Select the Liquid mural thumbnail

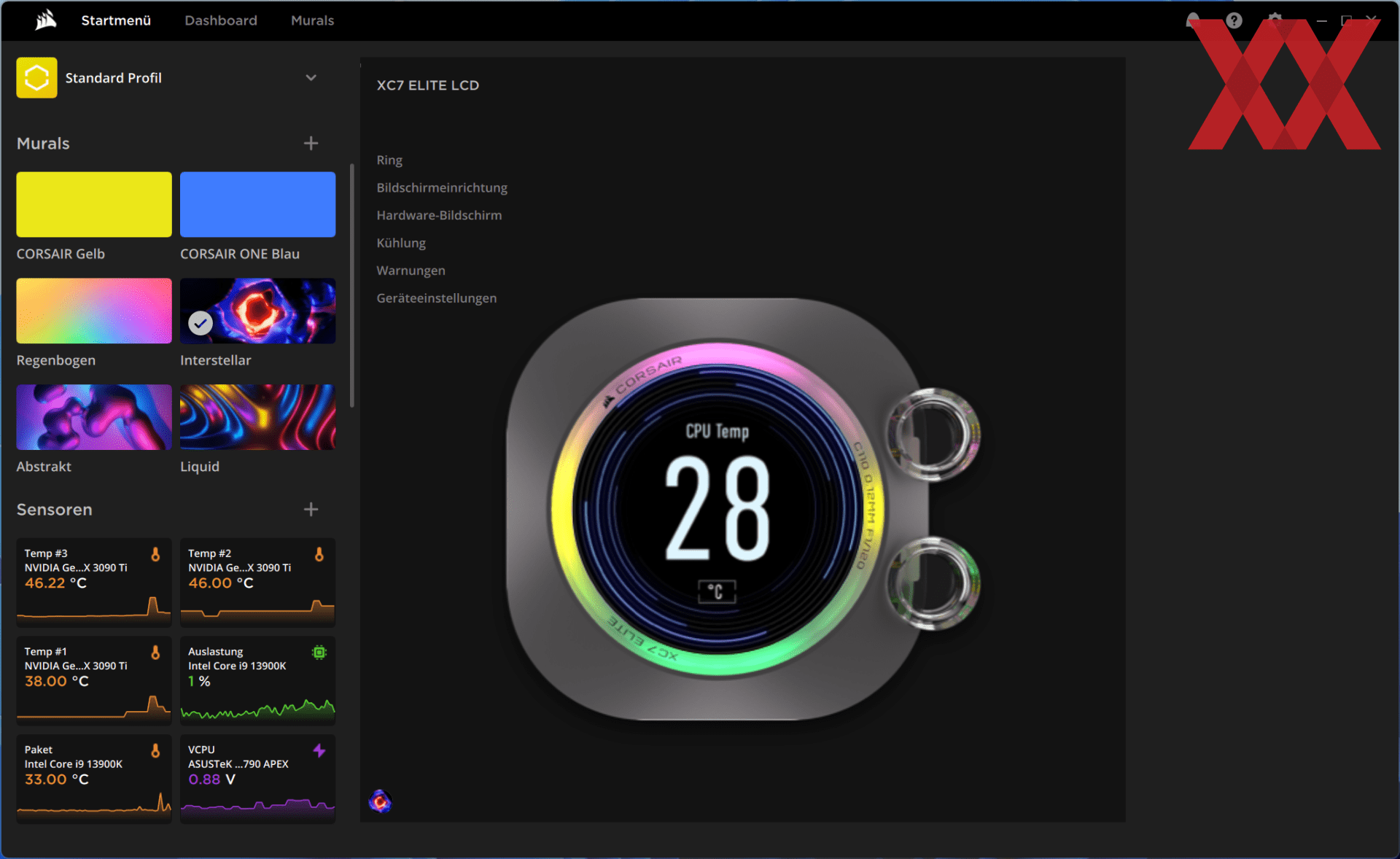(x=257, y=417)
